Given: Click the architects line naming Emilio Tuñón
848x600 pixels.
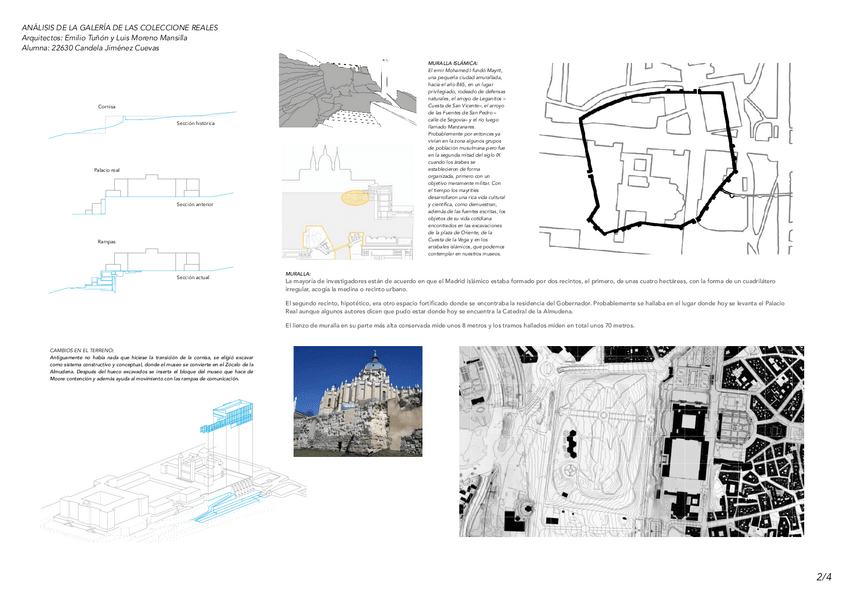Looking at the screenshot, I should tap(111, 38).
